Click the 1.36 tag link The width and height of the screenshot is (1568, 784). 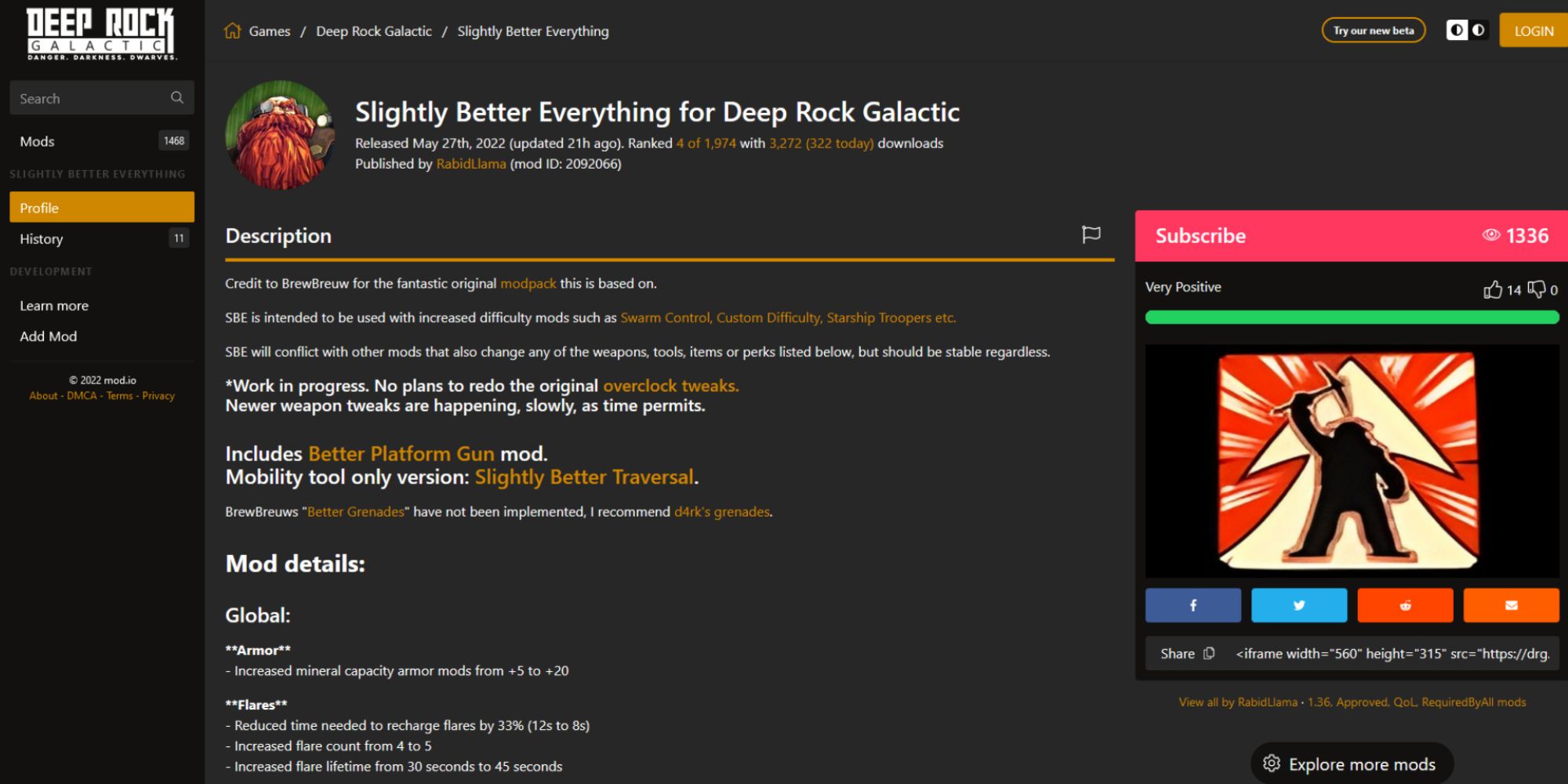(x=1319, y=702)
